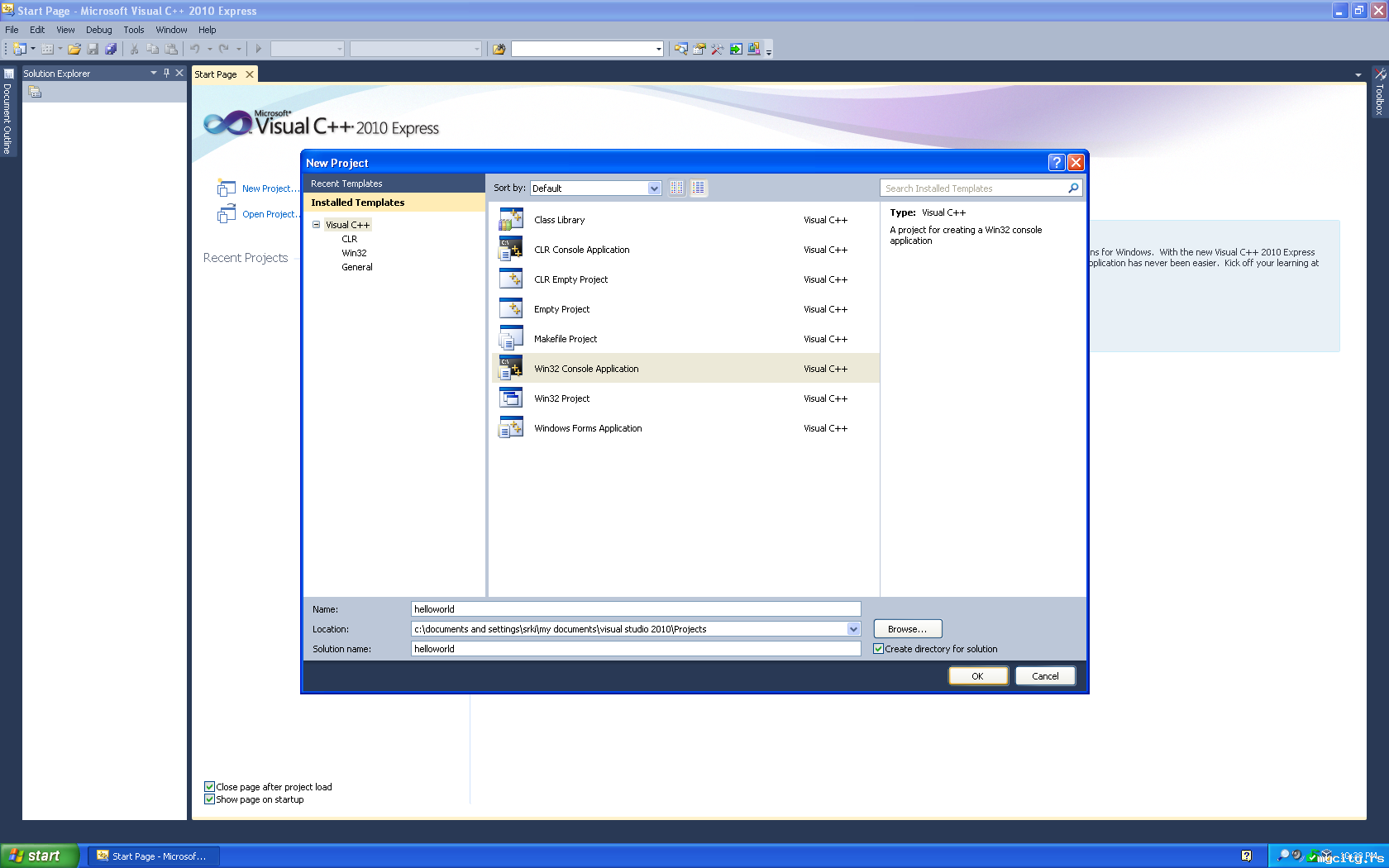Open the Find combo box on the toolbar
Screen dimensions: 1389x868
coord(586,49)
